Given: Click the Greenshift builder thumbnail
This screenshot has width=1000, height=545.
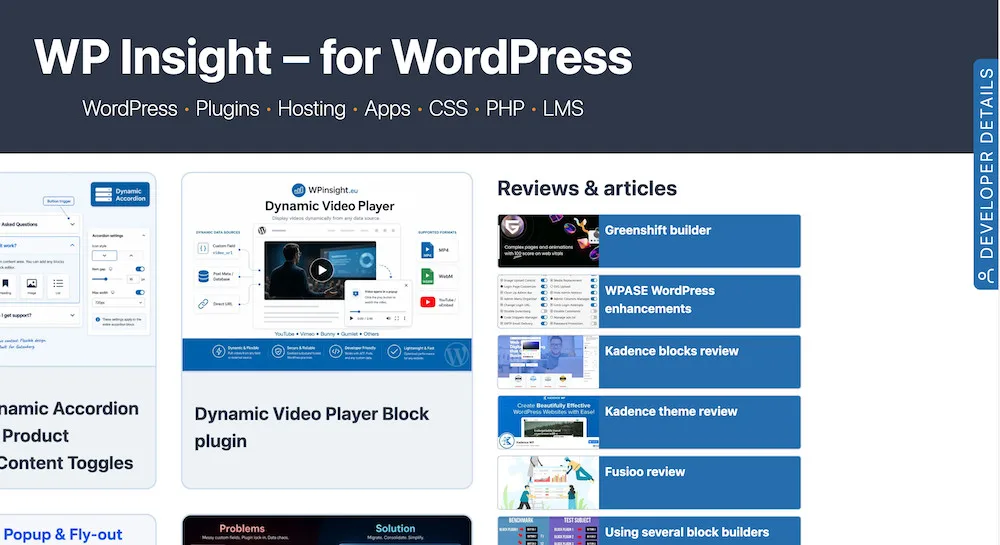Looking at the screenshot, I should click(x=548, y=241).
